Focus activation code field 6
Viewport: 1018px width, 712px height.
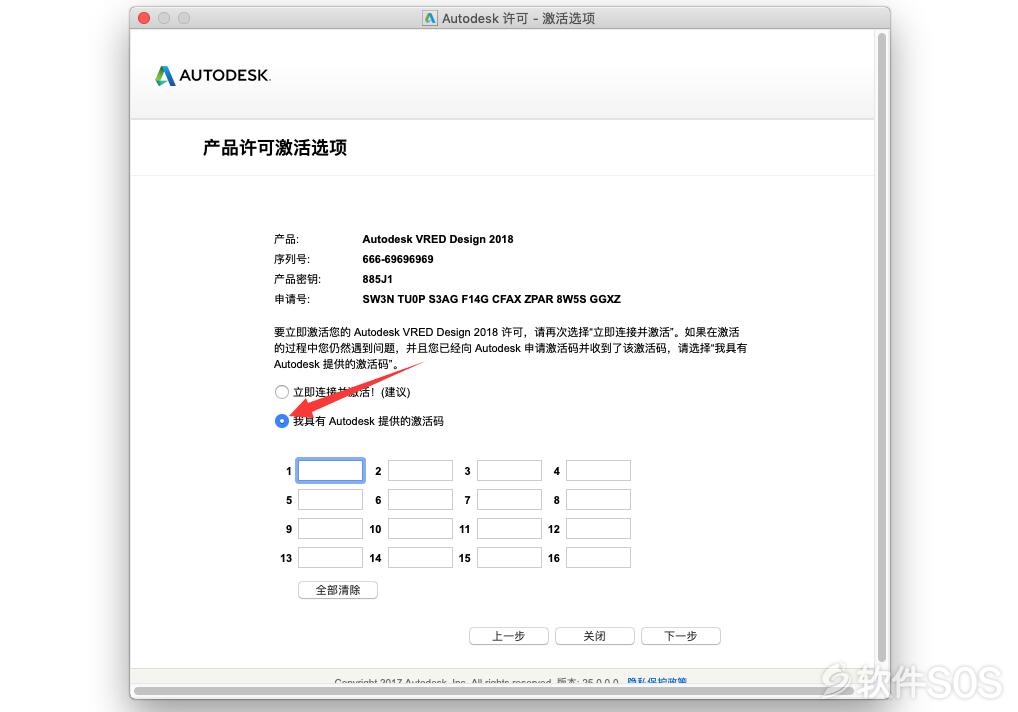click(x=420, y=500)
